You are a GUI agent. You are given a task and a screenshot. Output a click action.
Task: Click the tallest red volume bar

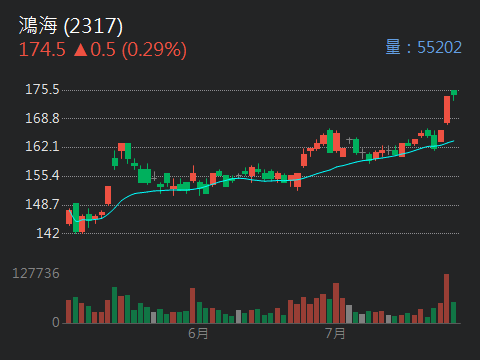point(447,299)
